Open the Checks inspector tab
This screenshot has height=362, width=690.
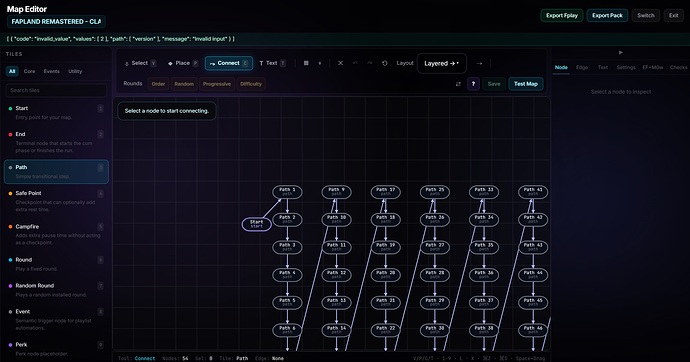point(678,67)
